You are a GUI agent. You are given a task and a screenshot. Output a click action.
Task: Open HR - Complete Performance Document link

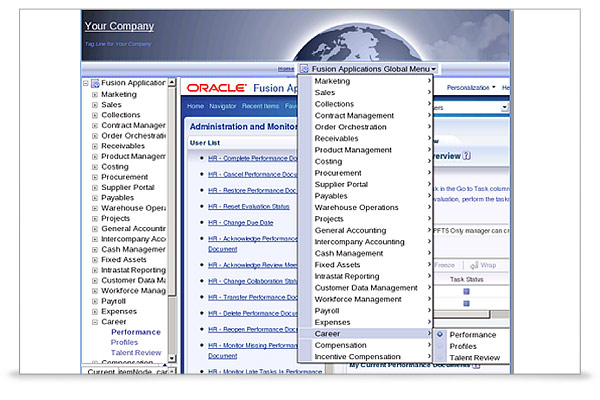point(253,158)
